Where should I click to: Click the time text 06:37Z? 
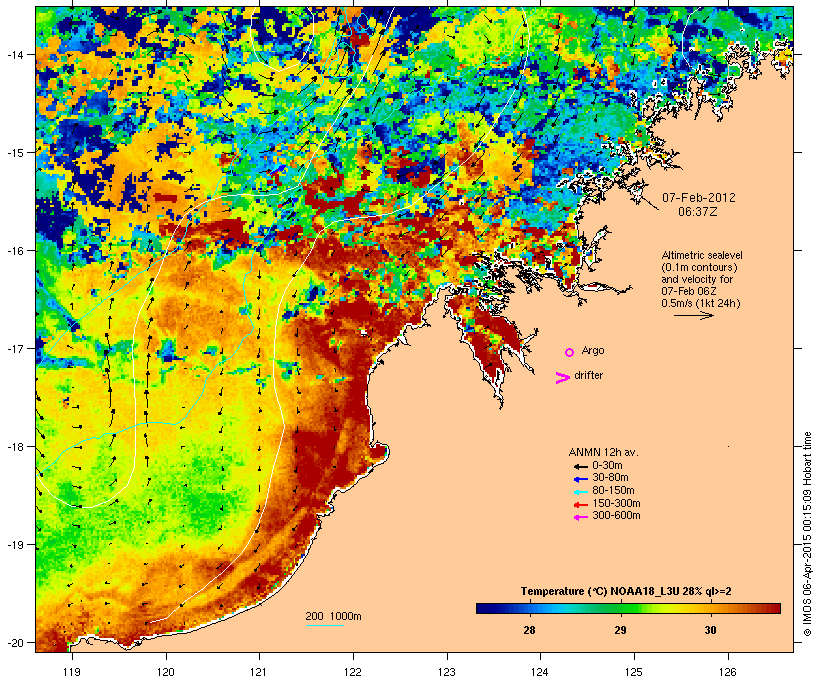click(x=698, y=212)
